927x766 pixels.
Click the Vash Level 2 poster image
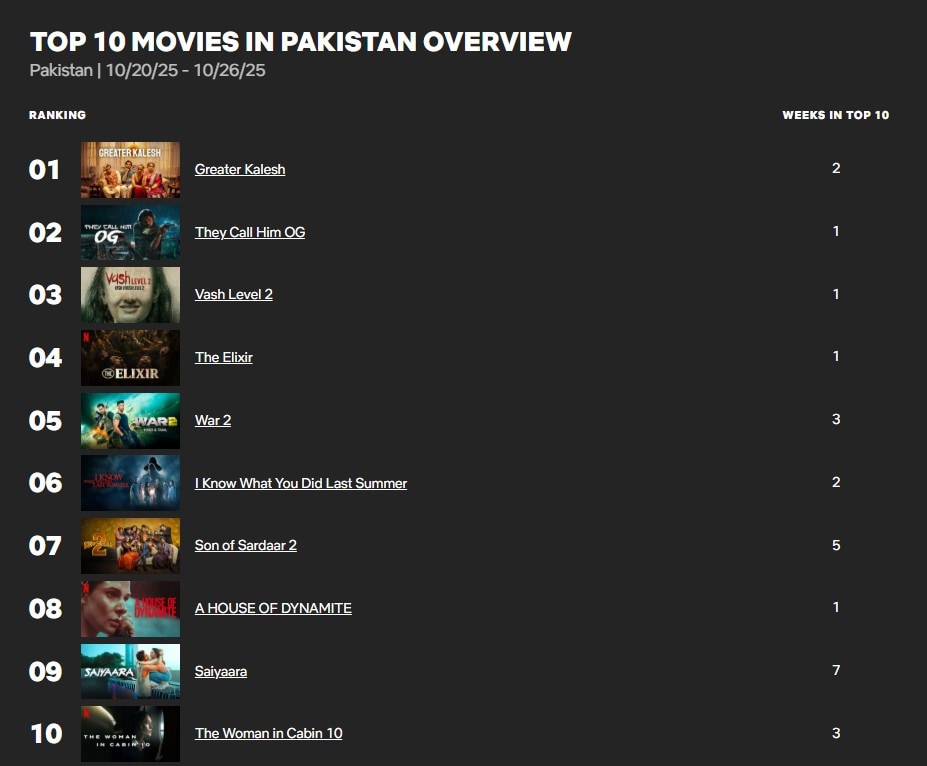[x=130, y=295]
